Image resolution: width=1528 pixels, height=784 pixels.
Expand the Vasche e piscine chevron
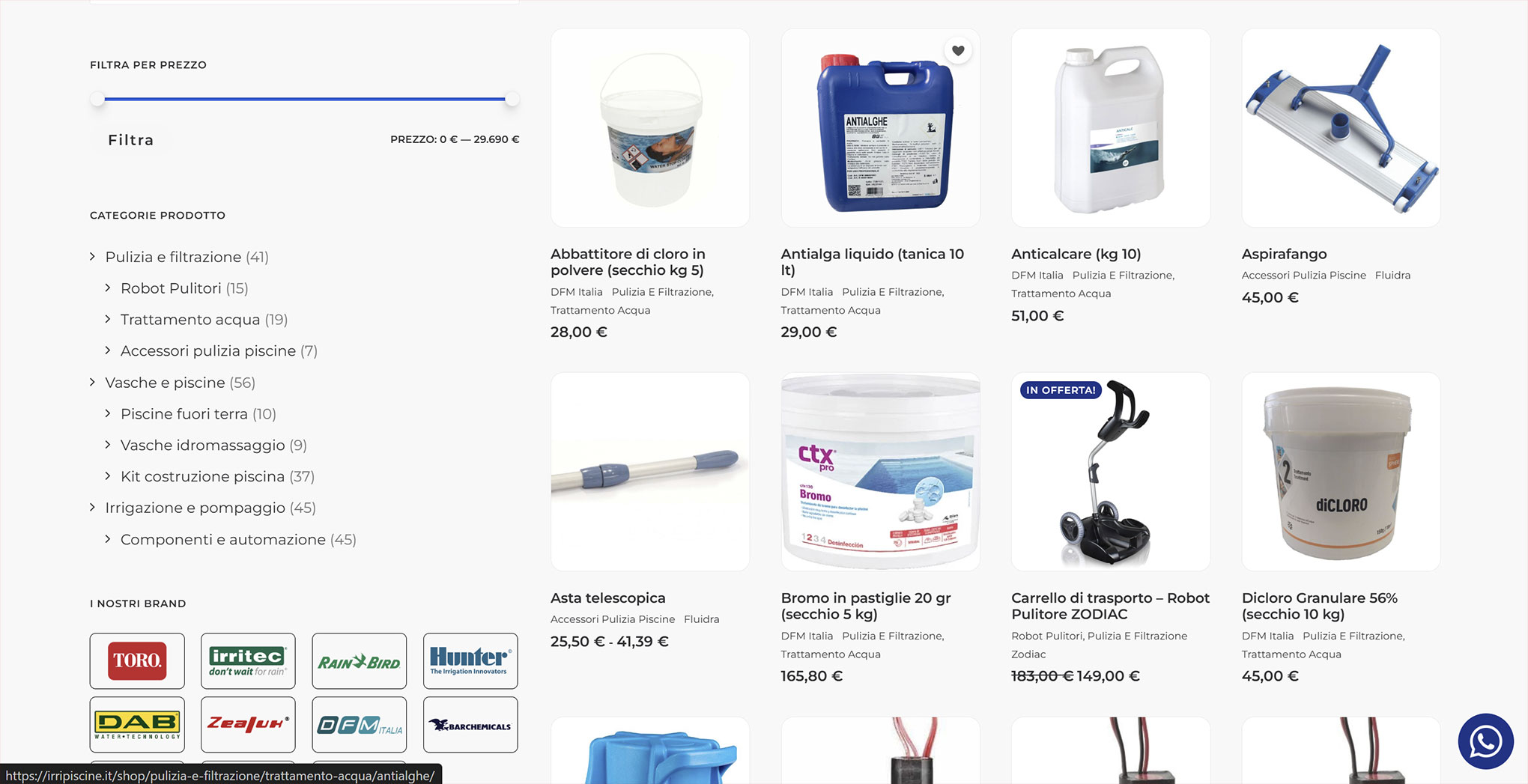pyautogui.click(x=93, y=383)
